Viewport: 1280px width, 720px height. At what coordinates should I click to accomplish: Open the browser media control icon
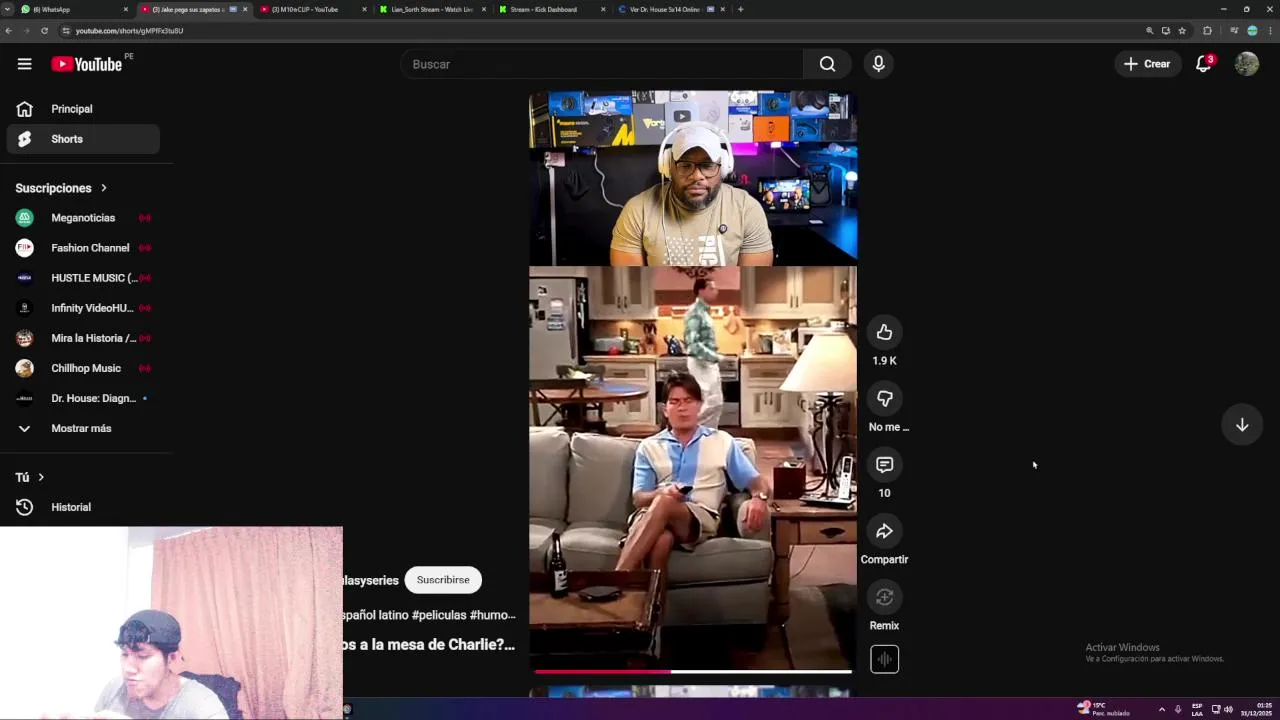pyautogui.click(x=1234, y=31)
